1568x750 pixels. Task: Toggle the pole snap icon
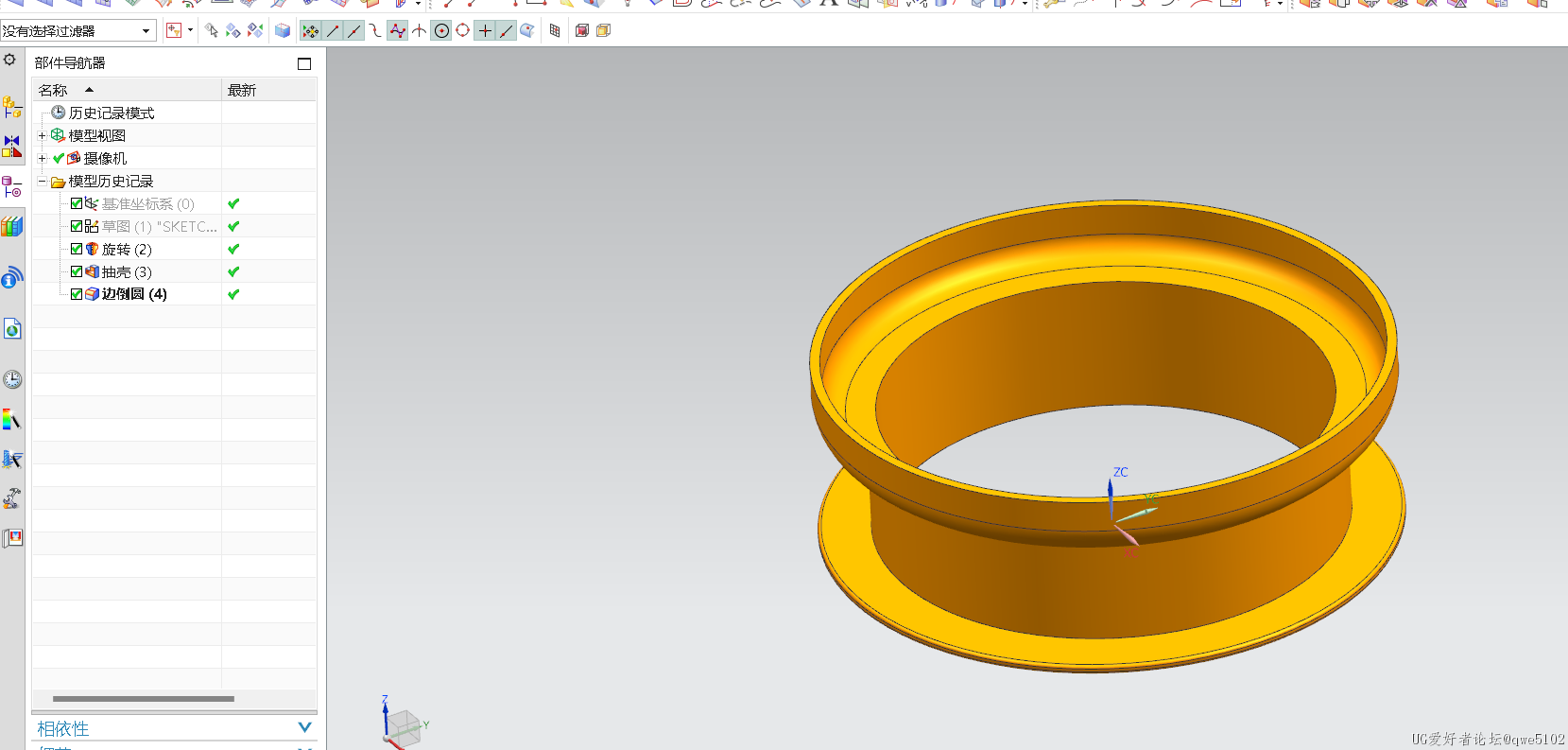click(398, 31)
